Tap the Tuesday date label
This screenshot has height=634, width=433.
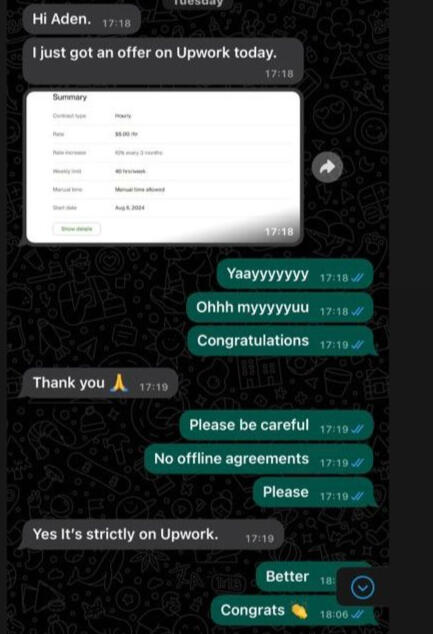(198, 3)
